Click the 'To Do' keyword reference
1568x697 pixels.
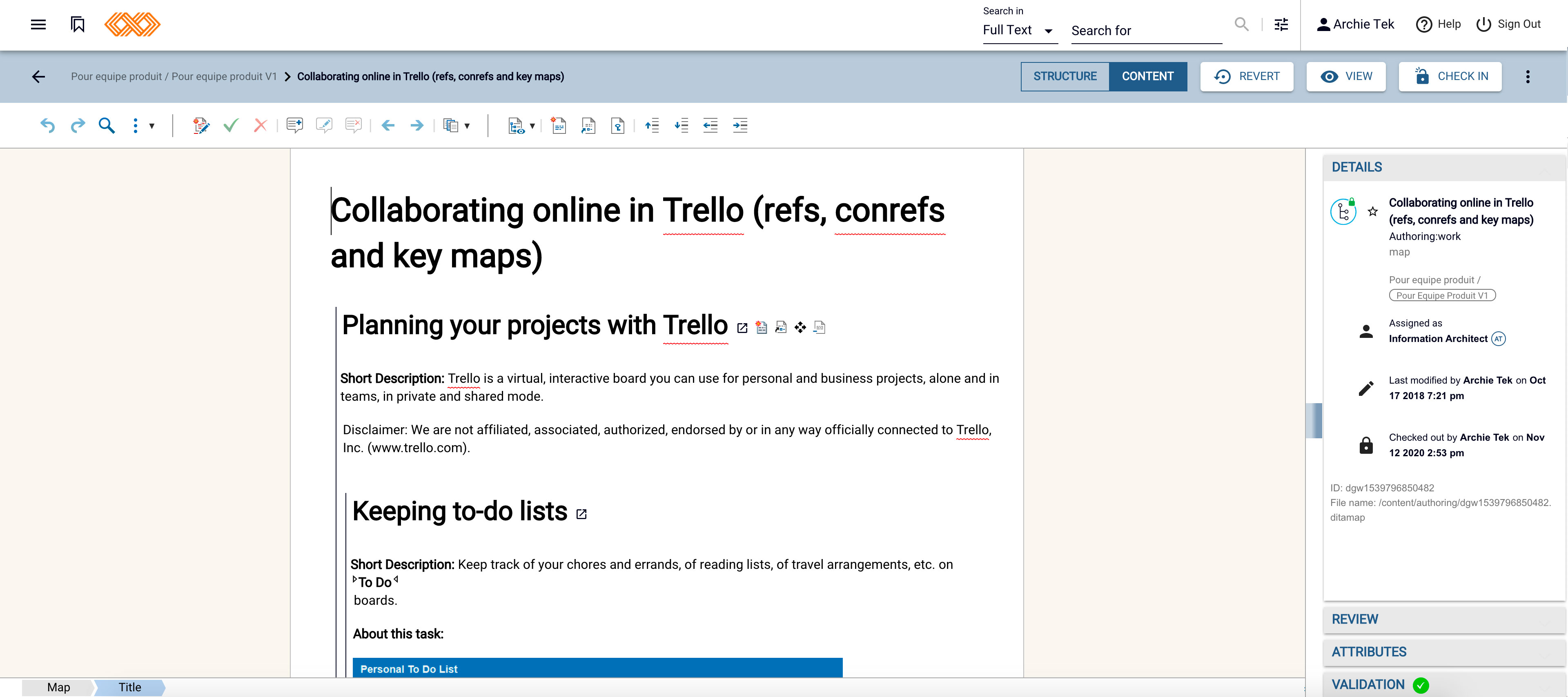[375, 583]
